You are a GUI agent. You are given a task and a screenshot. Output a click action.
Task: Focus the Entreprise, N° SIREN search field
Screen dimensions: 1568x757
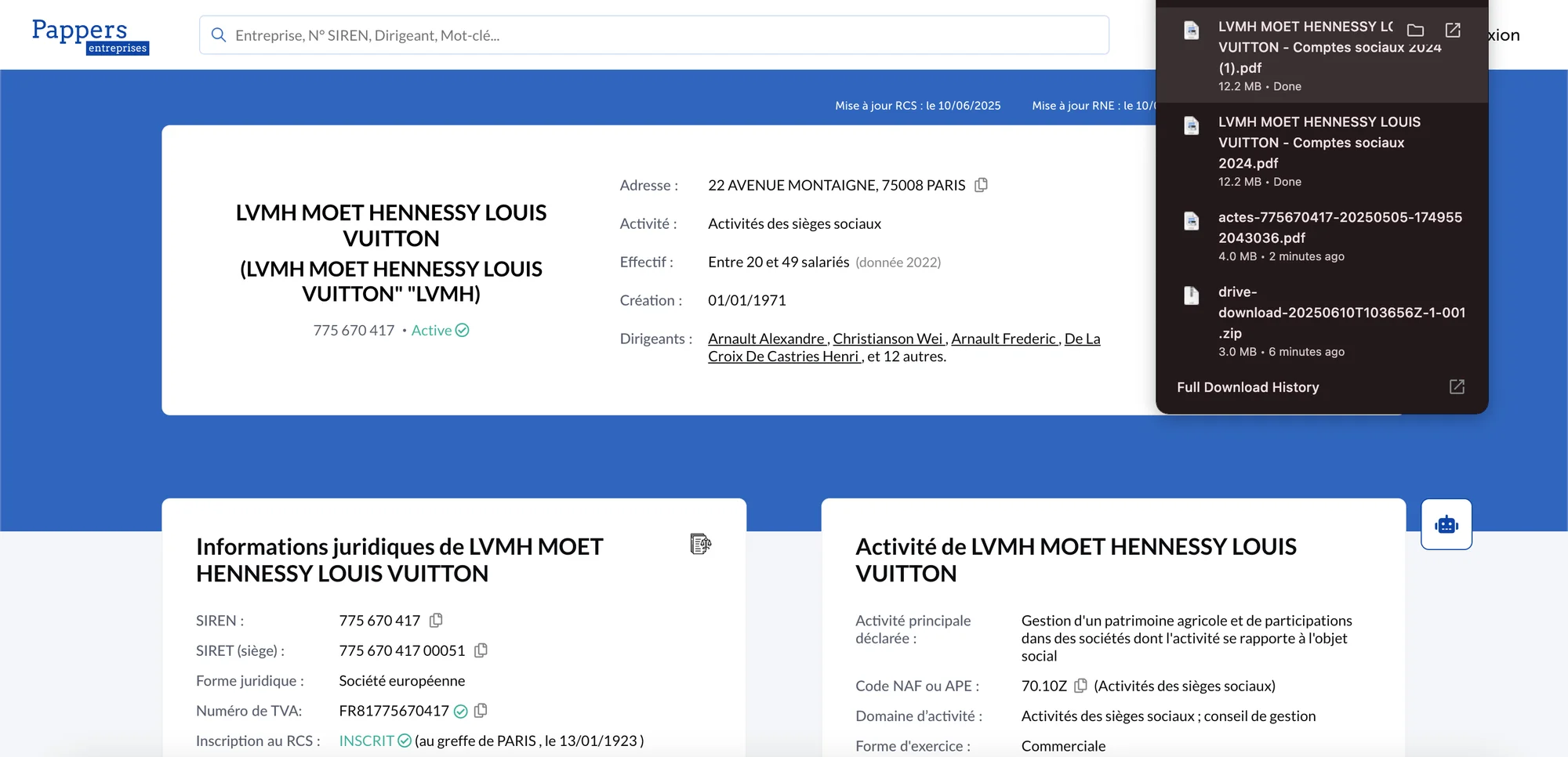tap(654, 35)
